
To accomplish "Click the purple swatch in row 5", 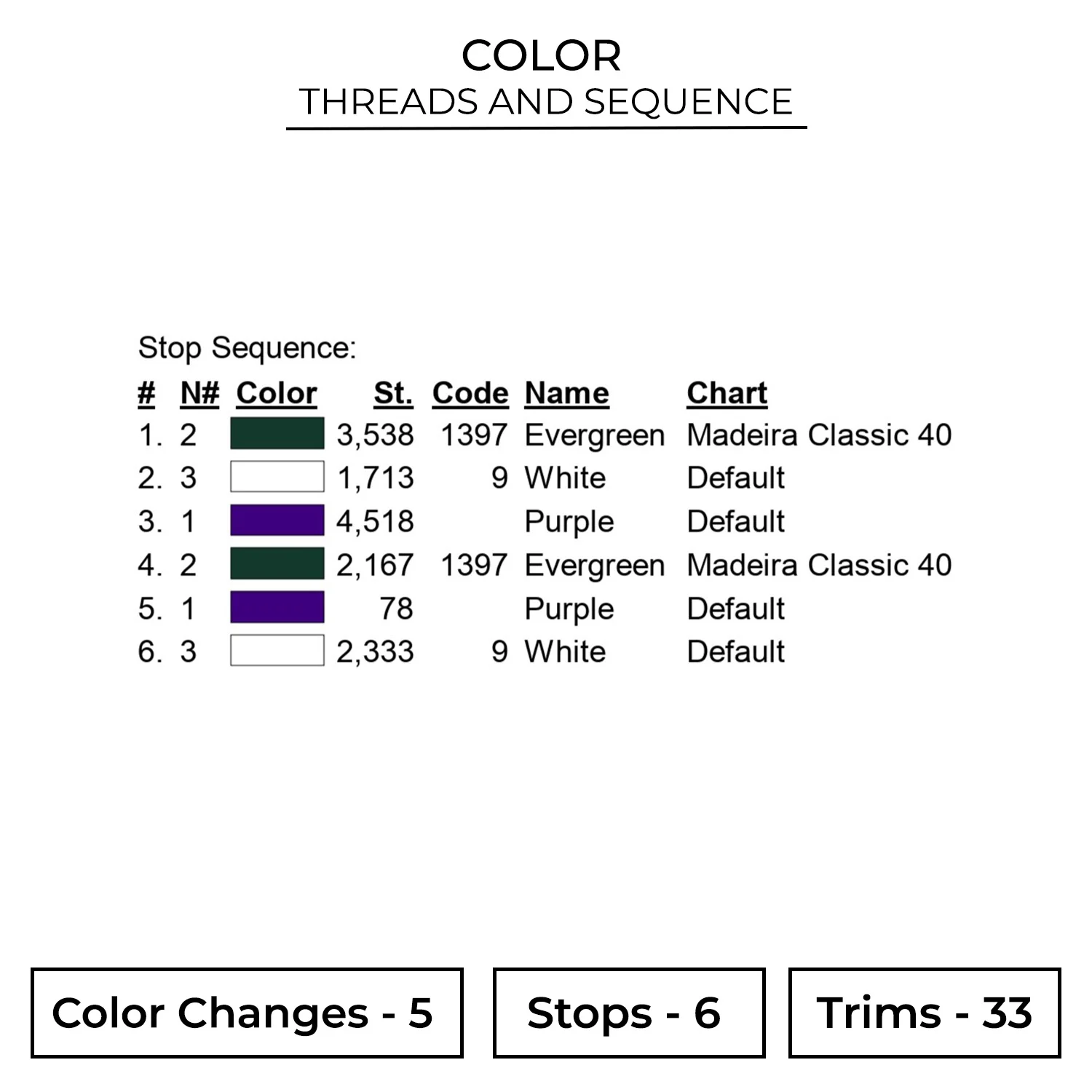I will click(x=277, y=607).
